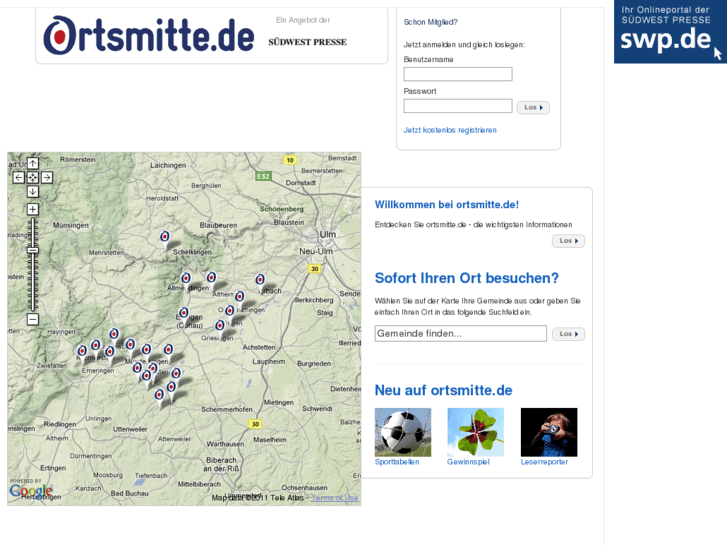The image size is (727, 545).
Task: Open the map Terms of Use link
Action: (x=335, y=498)
